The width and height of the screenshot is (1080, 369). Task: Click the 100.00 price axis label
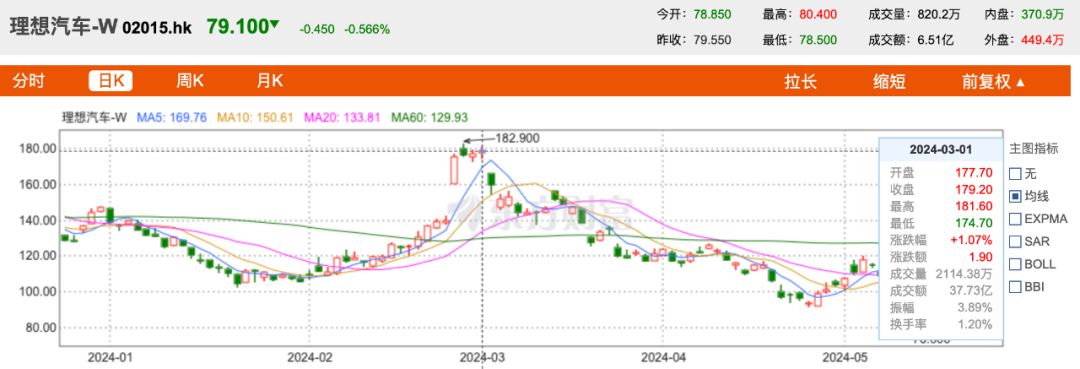coord(39,292)
